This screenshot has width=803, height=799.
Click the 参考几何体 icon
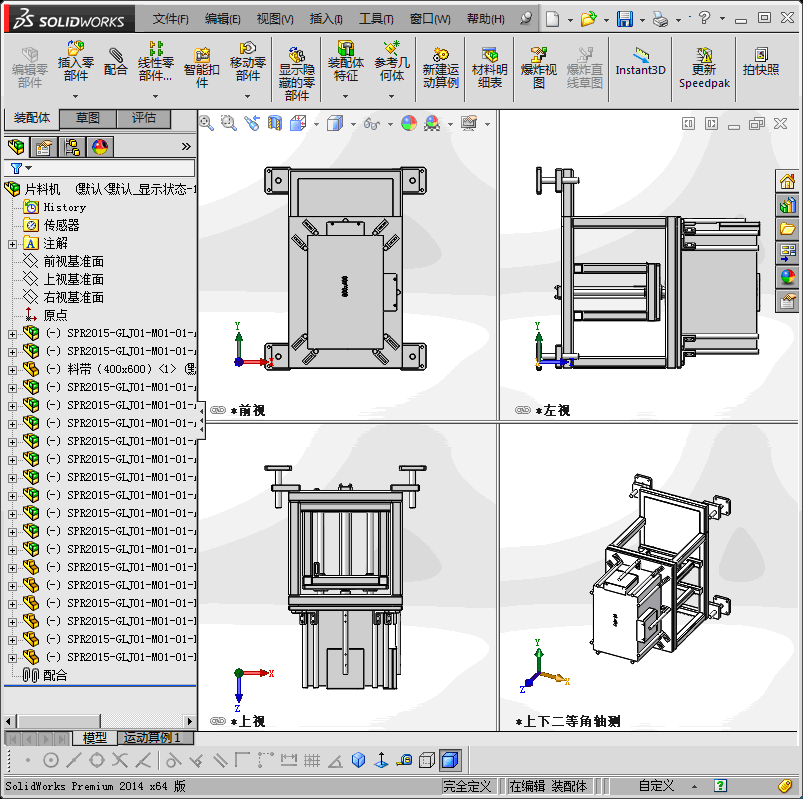point(392,61)
